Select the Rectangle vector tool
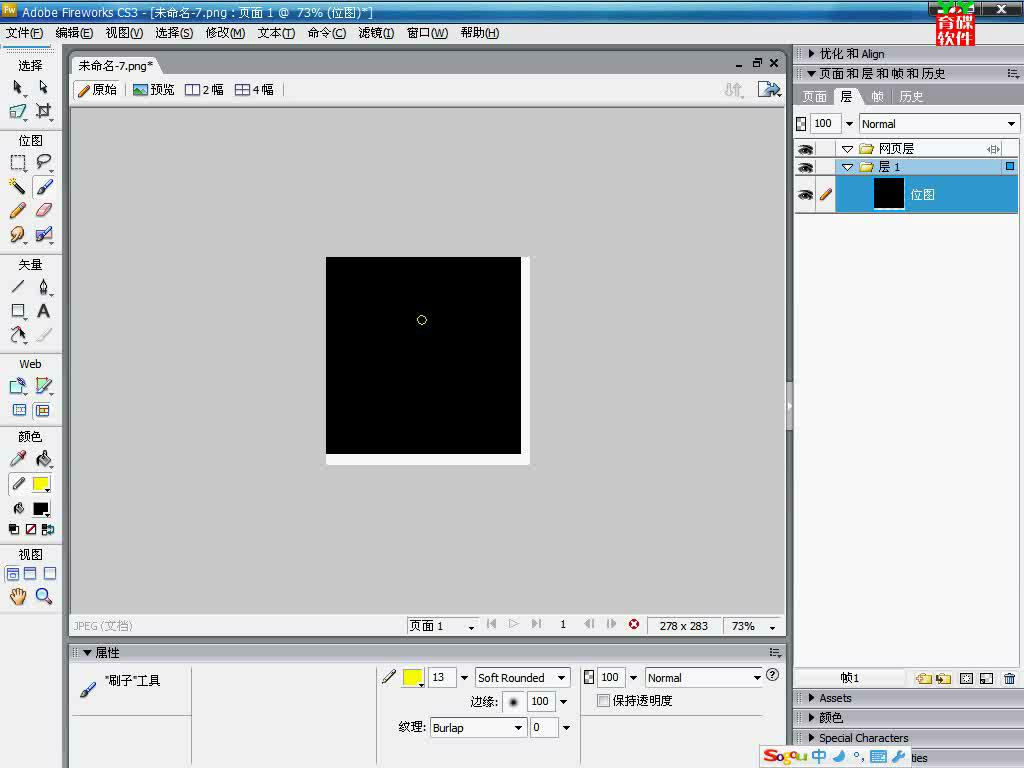The width and height of the screenshot is (1024, 768). coord(18,311)
